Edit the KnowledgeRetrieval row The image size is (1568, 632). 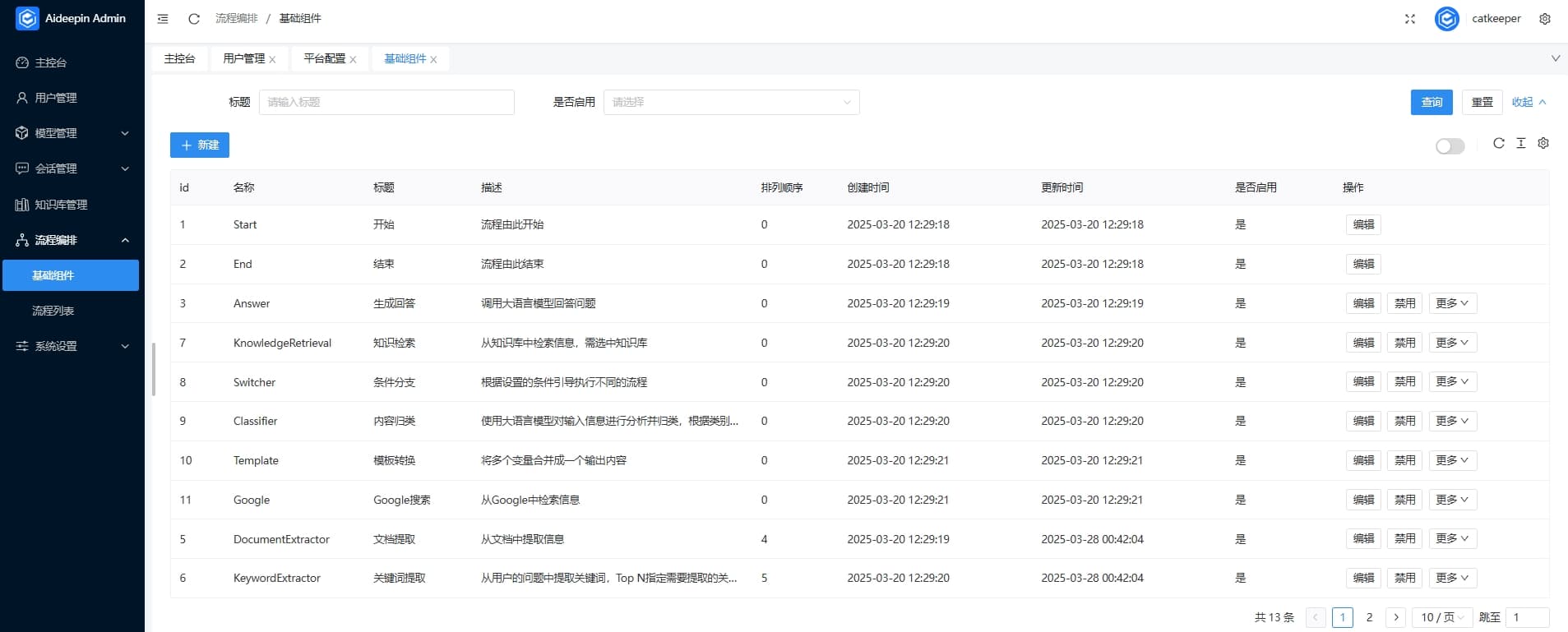(x=1363, y=343)
